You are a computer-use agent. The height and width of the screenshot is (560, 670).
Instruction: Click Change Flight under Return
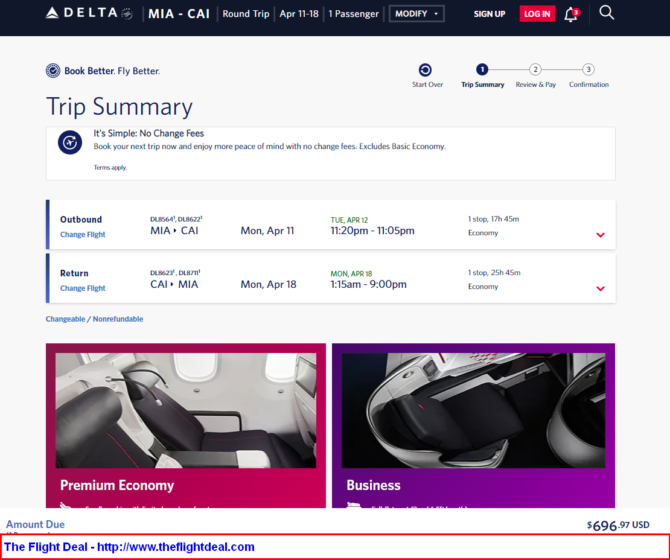82,288
